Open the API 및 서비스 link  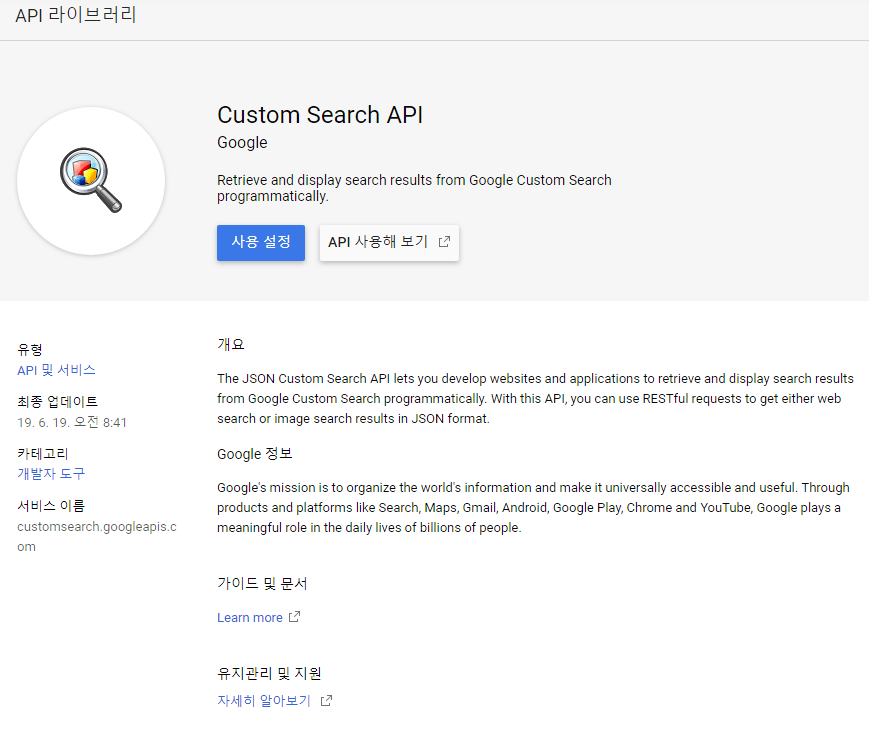pos(57,370)
